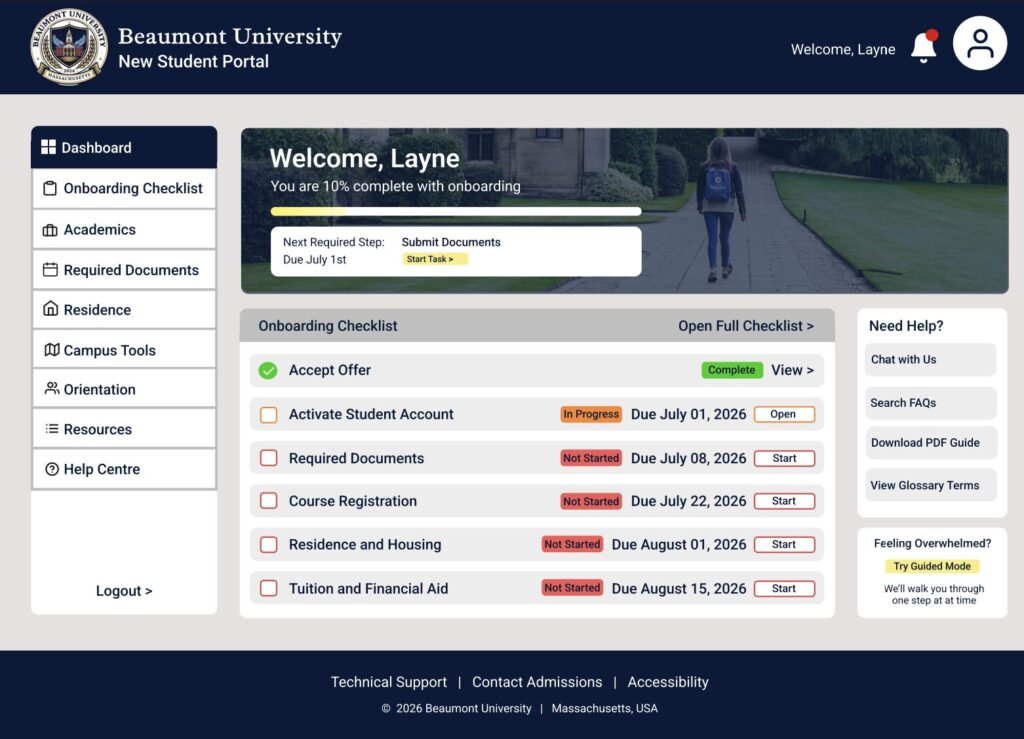Viewport: 1024px width, 739px height.
Task: Expand Open Full Checklist link
Action: click(745, 326)
